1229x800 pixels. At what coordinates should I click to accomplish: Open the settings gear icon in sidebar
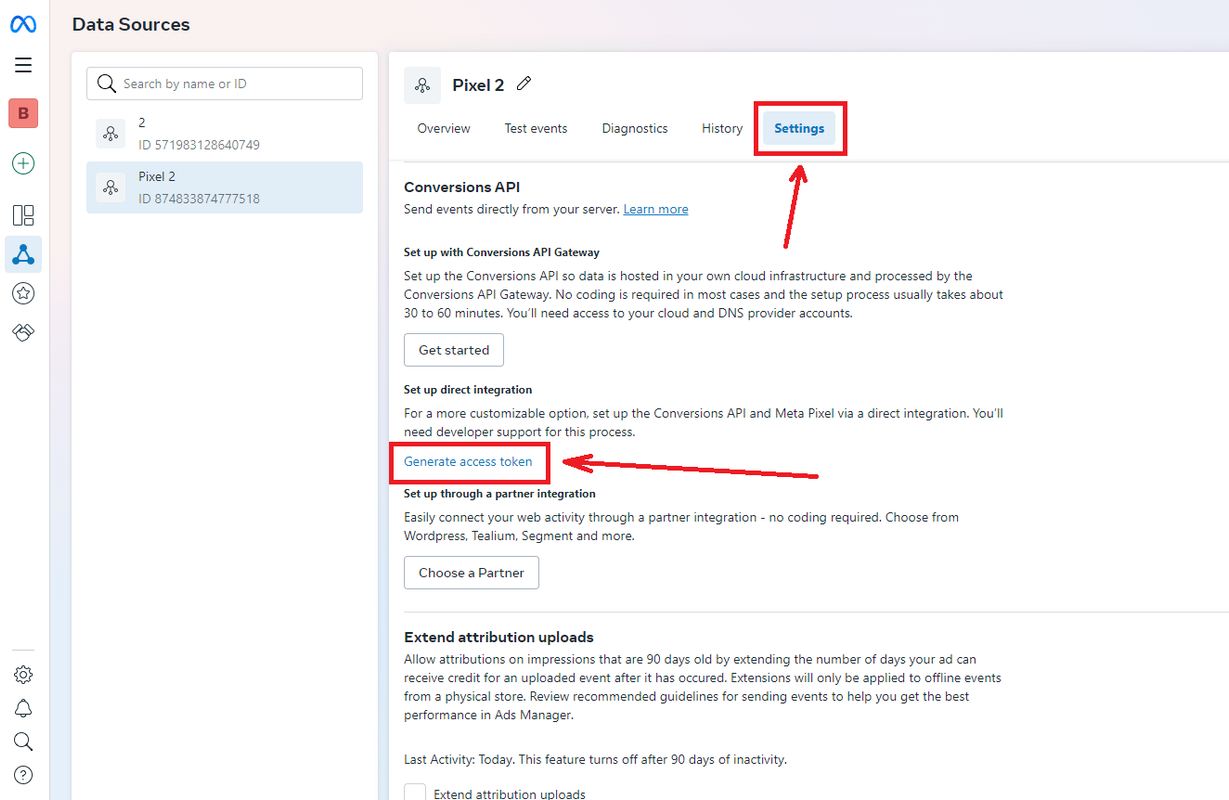click(x=23, y=675)
